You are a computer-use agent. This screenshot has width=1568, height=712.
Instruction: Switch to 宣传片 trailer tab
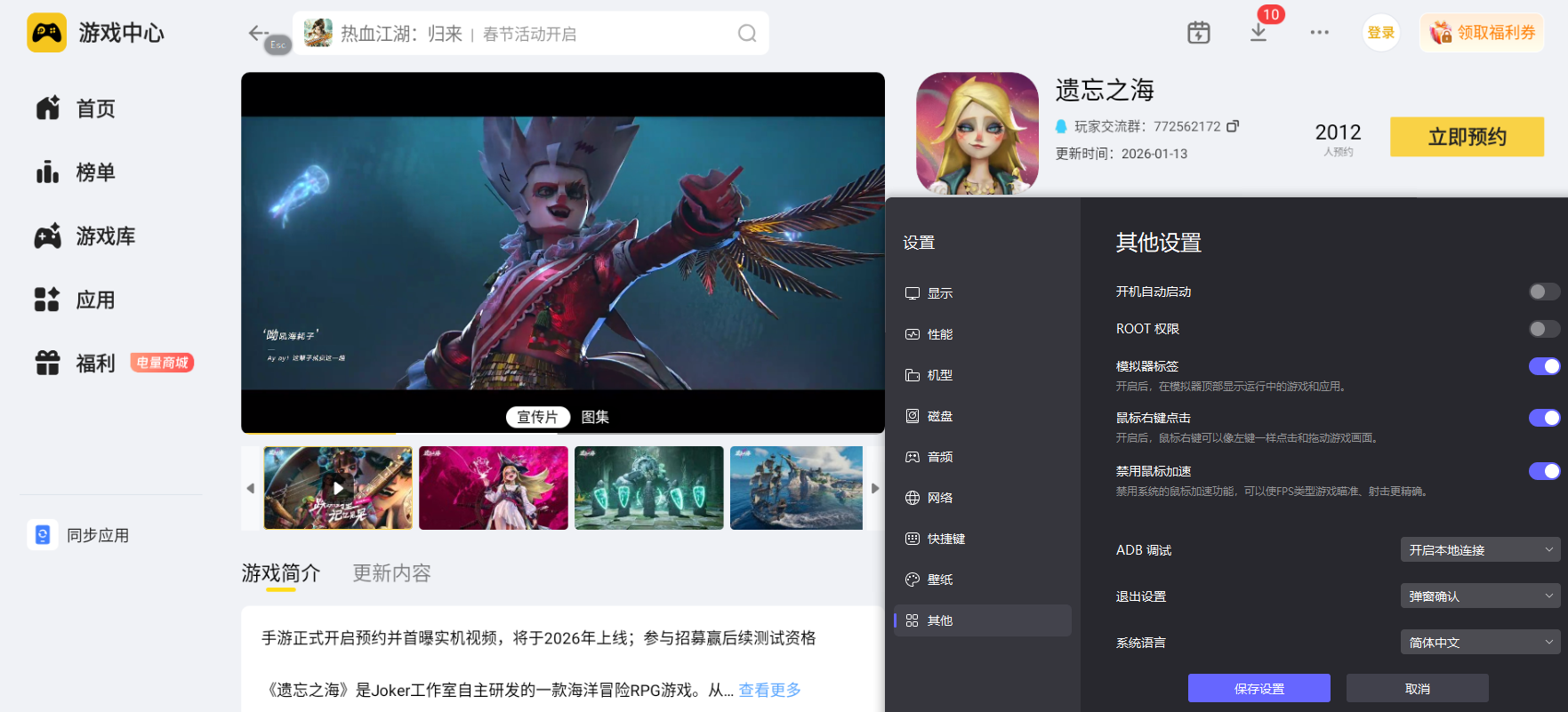point(537,417)
